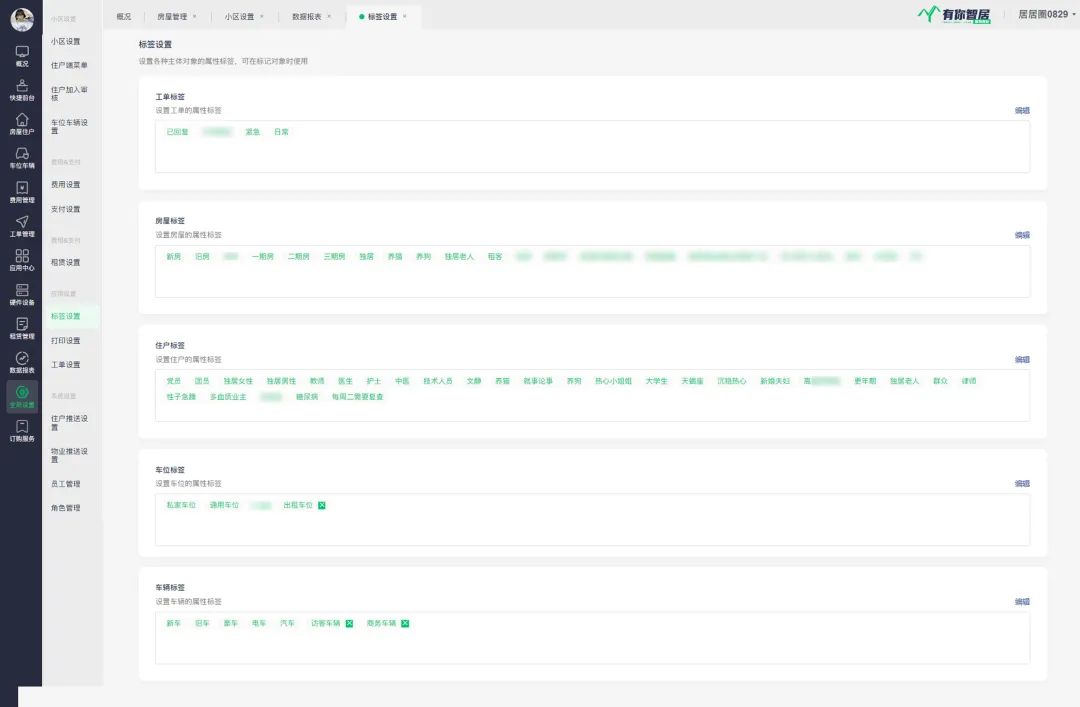Edit the 住户标签 section via 编辑

tap(1022, 359)
